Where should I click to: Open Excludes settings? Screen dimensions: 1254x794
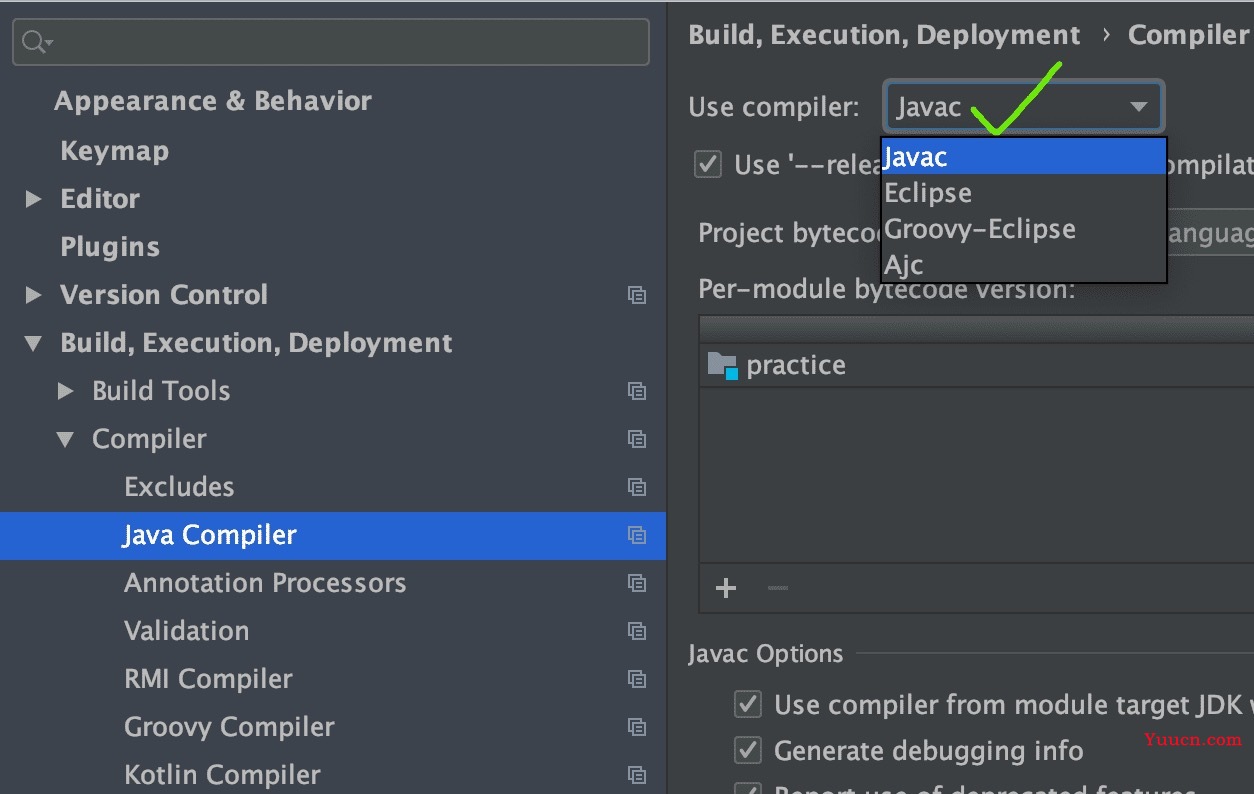pyautogui.click(x=179, y=487)
